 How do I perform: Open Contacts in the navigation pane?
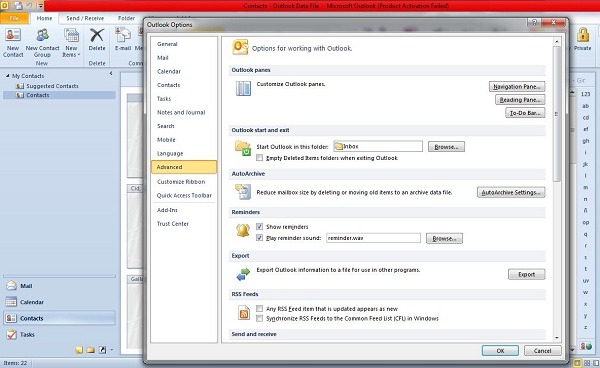[59, 318]
